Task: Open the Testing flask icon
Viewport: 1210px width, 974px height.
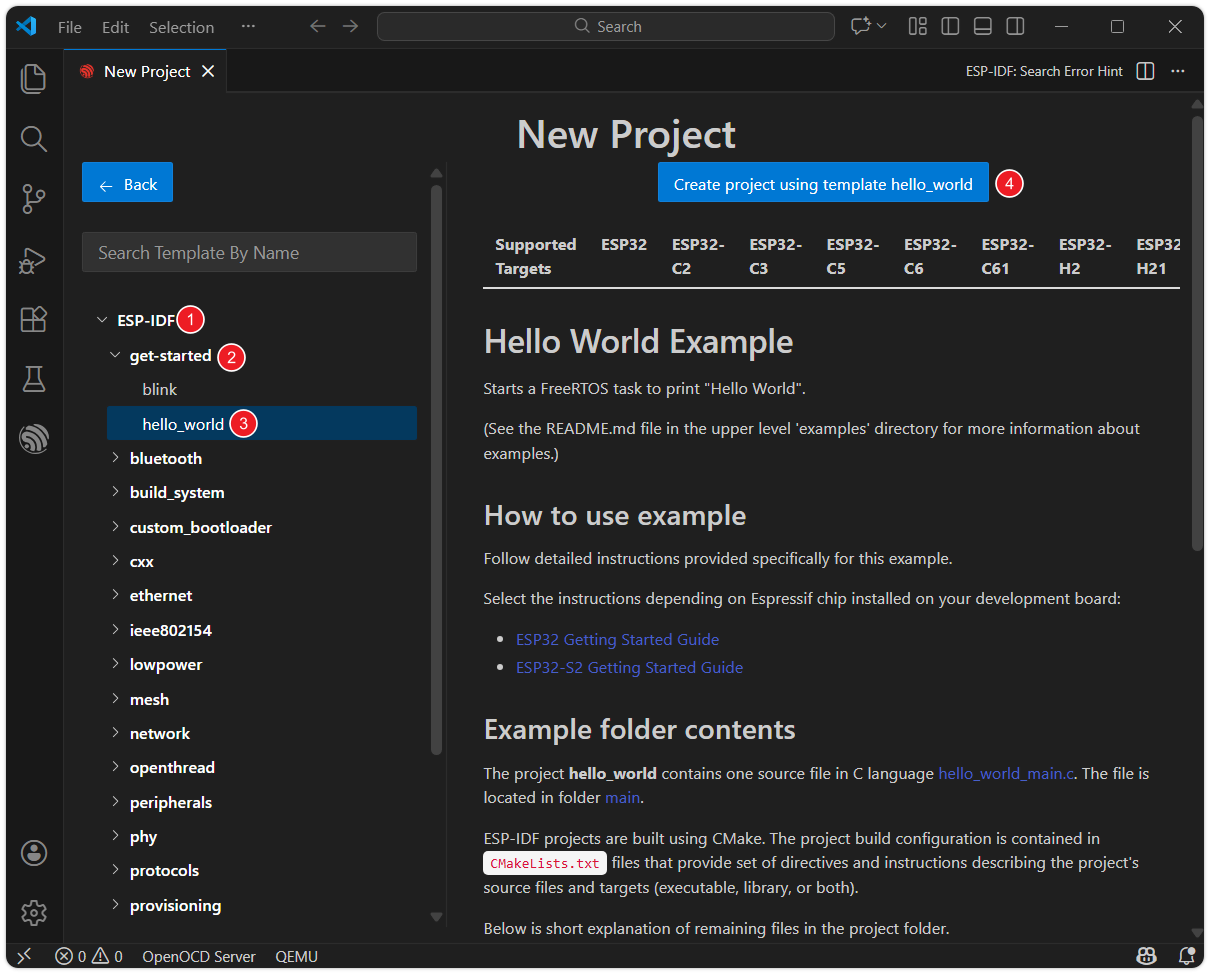Action: 34,379
